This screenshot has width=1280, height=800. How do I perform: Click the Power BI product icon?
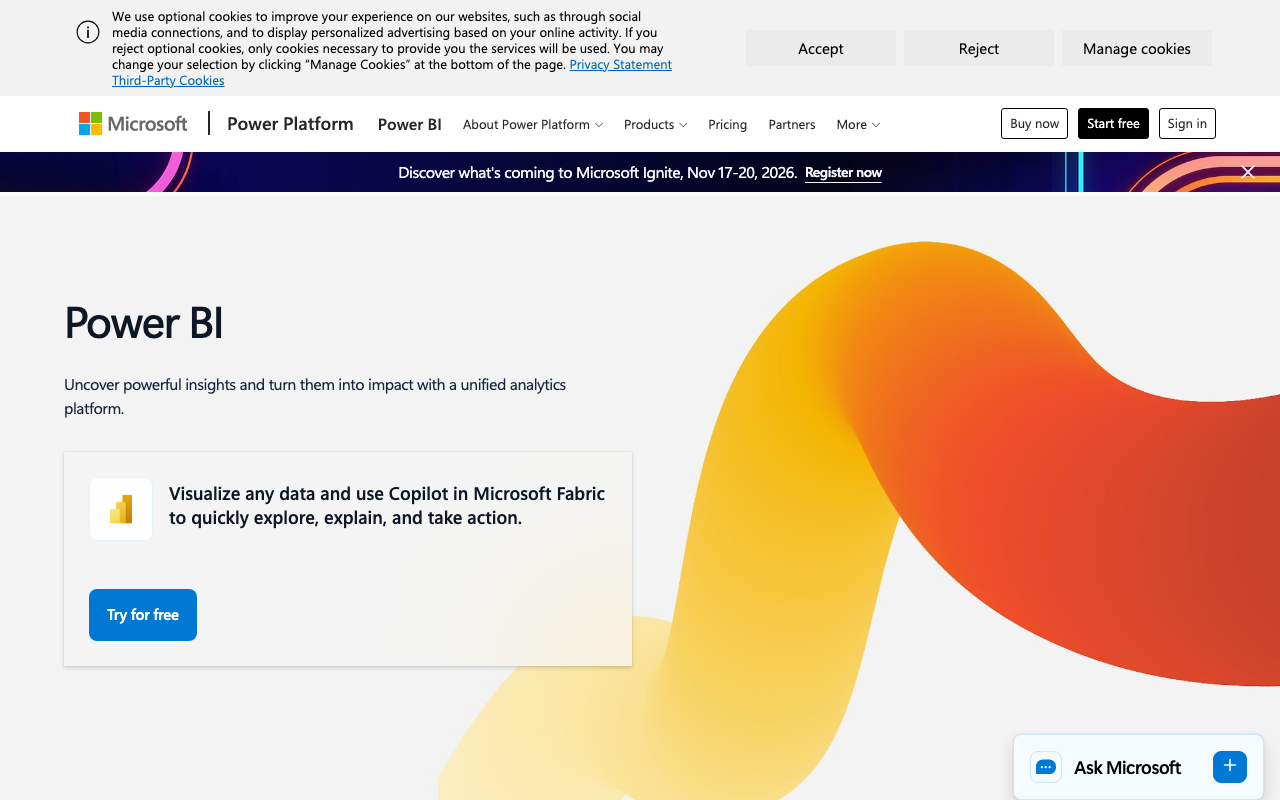[x=121, y=509]
